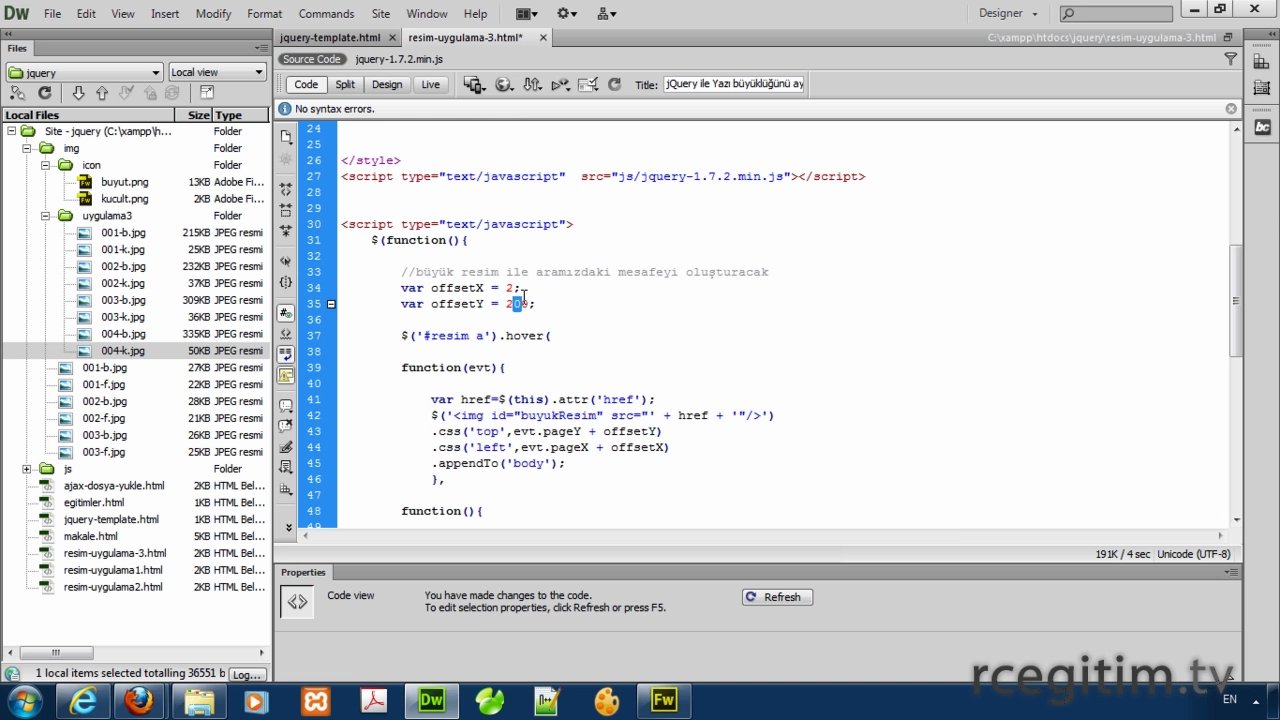Open the Commands menu
The height and width of the screenshot is (720, 1280).
[326, 14]
